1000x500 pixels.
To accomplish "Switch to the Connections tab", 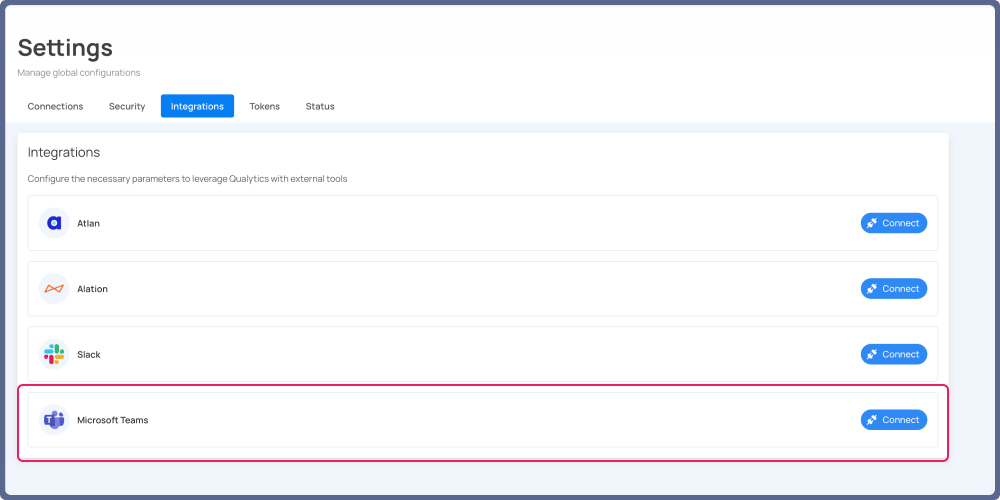I will click(x=55, y=107).
